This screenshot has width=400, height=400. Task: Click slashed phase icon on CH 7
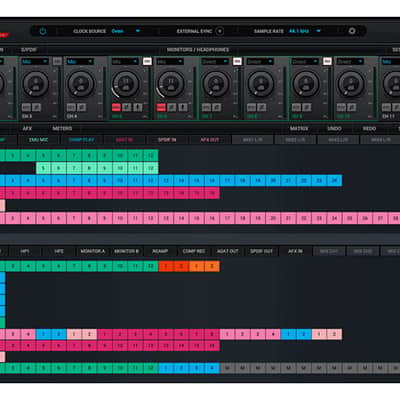click(x=217, y=107)
